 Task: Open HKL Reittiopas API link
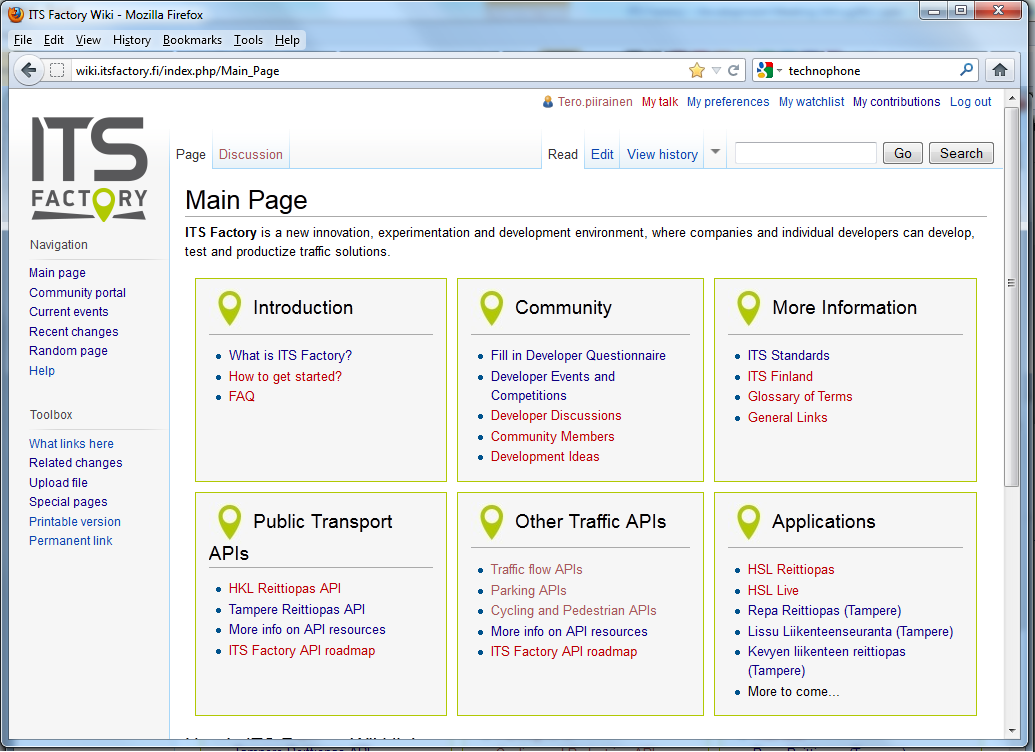285,588
